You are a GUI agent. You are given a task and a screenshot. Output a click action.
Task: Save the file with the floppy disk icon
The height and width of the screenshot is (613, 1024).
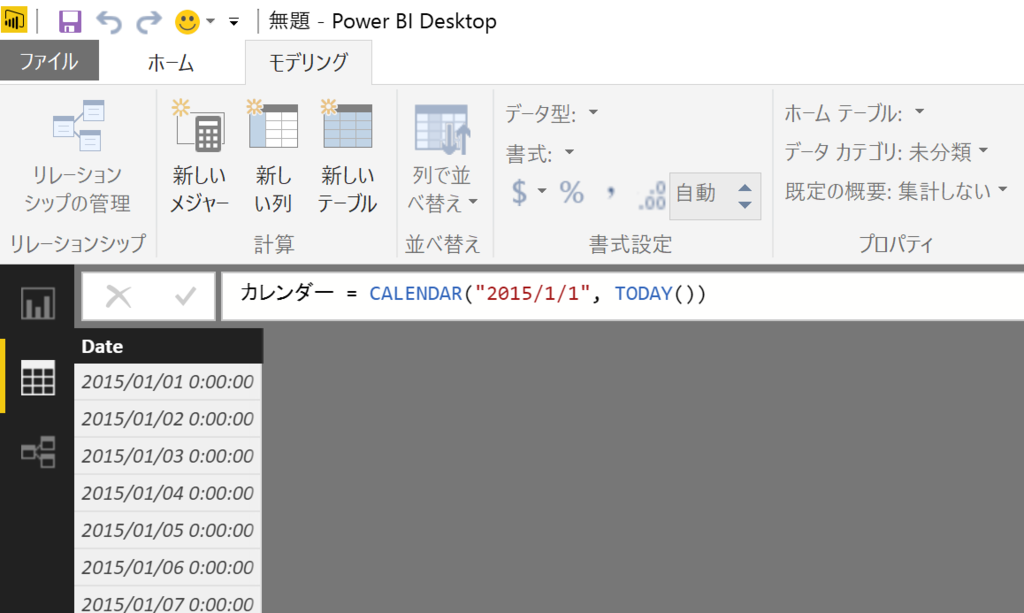pos(70,22)
